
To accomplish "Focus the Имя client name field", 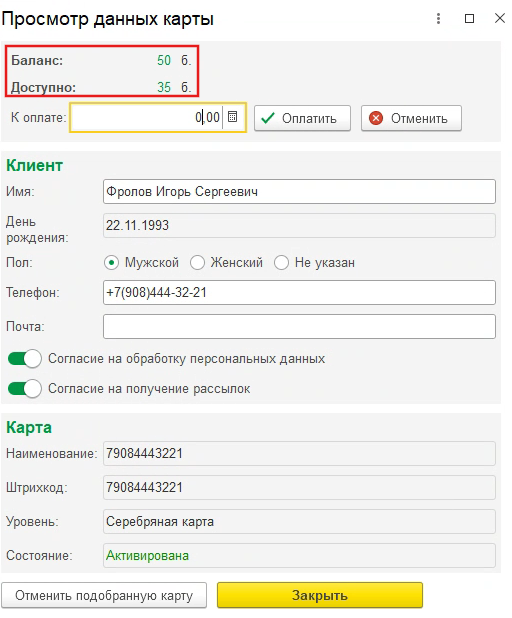I will click(299, 192).
